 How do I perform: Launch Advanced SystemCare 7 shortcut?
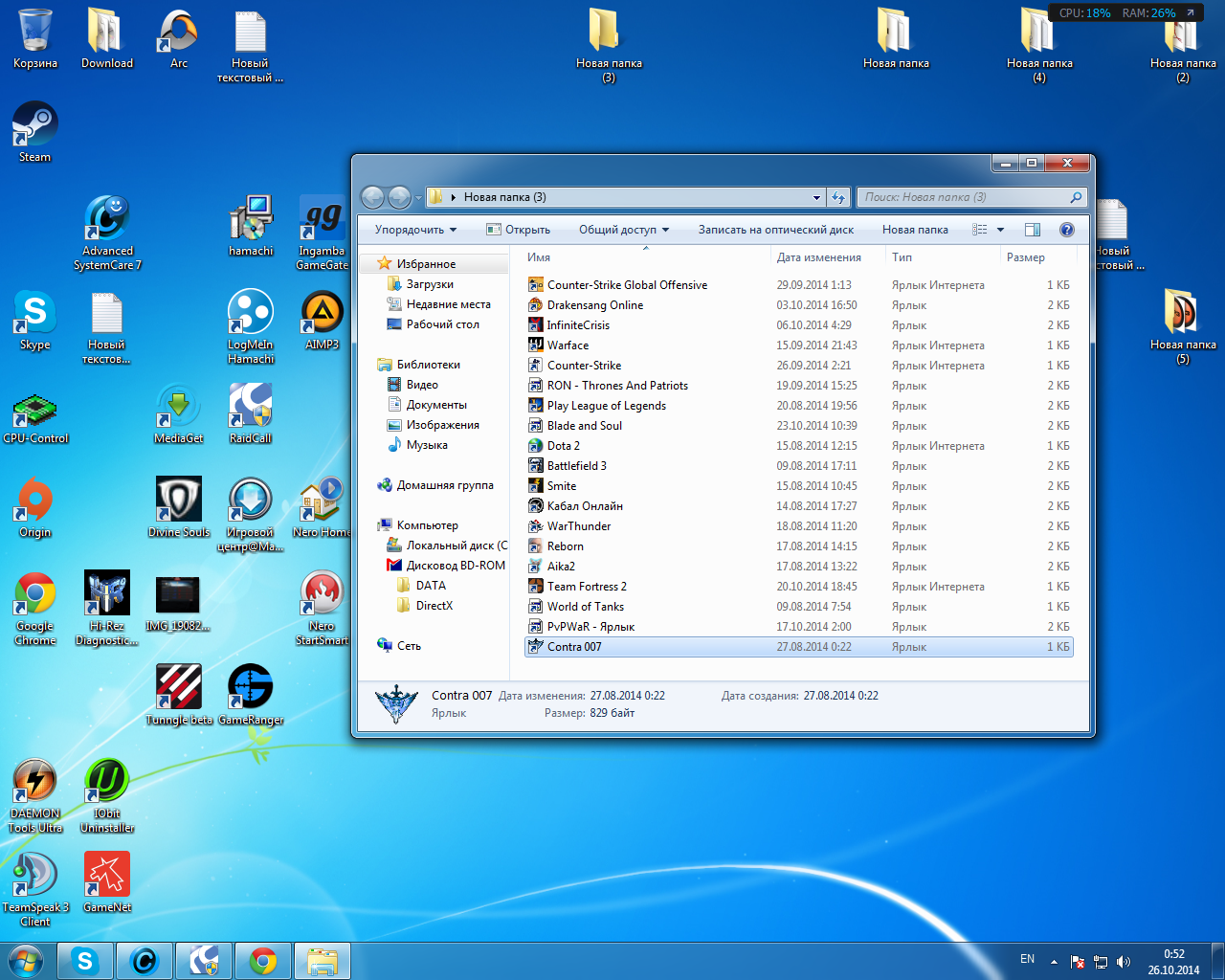tap(107, 233)
